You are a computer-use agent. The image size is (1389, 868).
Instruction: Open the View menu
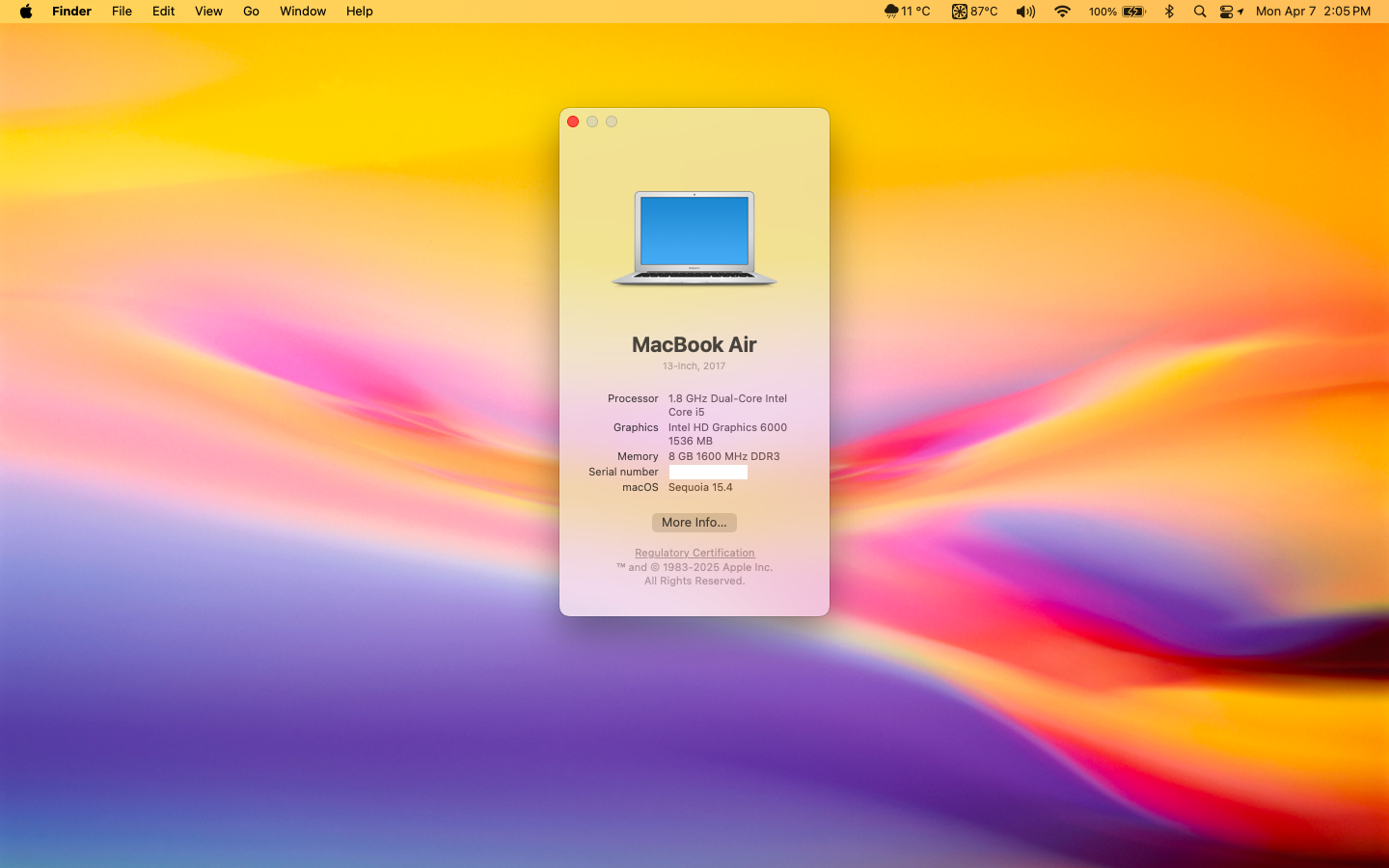[208, 12]
